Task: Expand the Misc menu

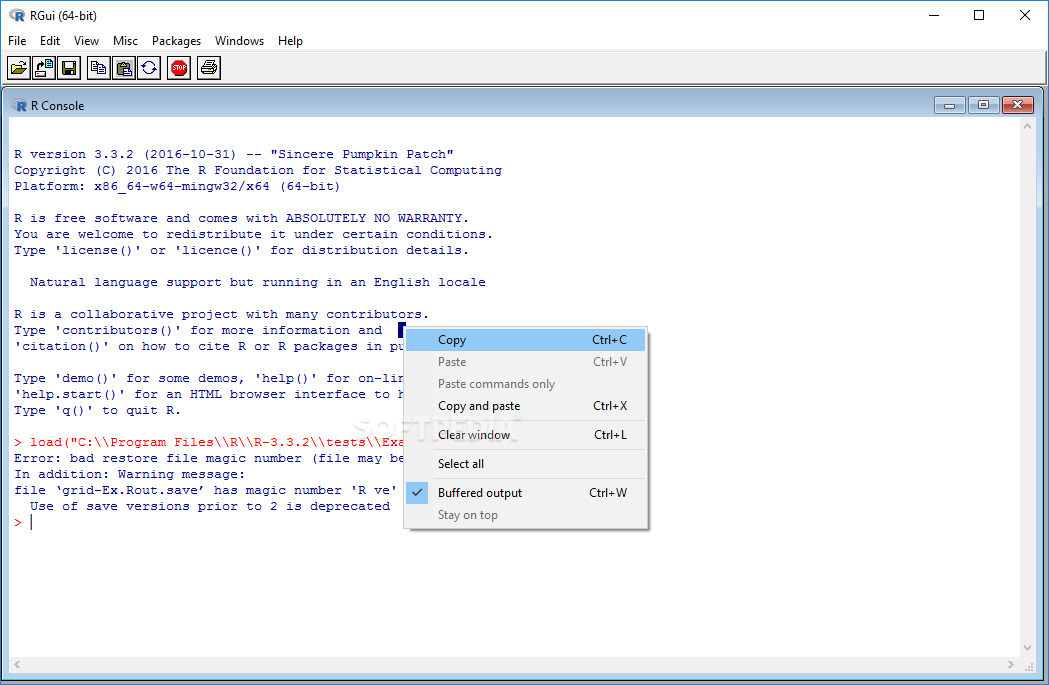Action: pyautogui.click(x=126, y=41)
